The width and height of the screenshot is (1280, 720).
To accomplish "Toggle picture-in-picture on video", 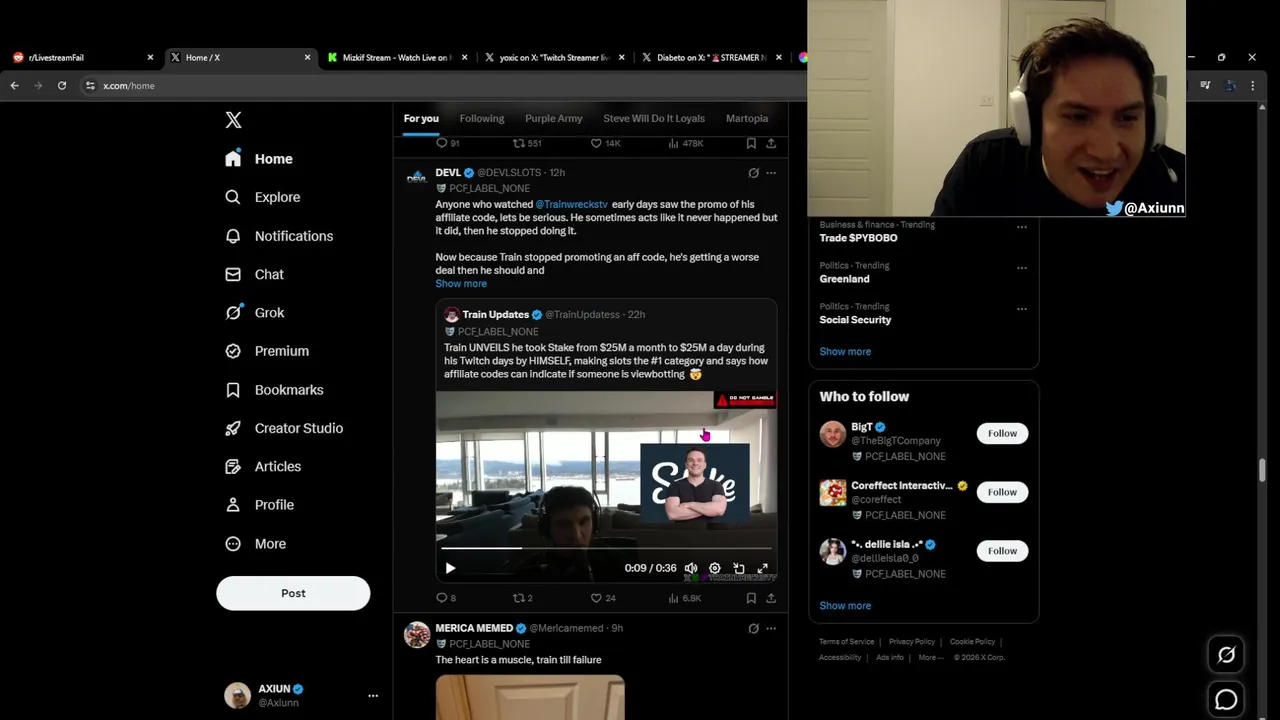I will 739,568.
